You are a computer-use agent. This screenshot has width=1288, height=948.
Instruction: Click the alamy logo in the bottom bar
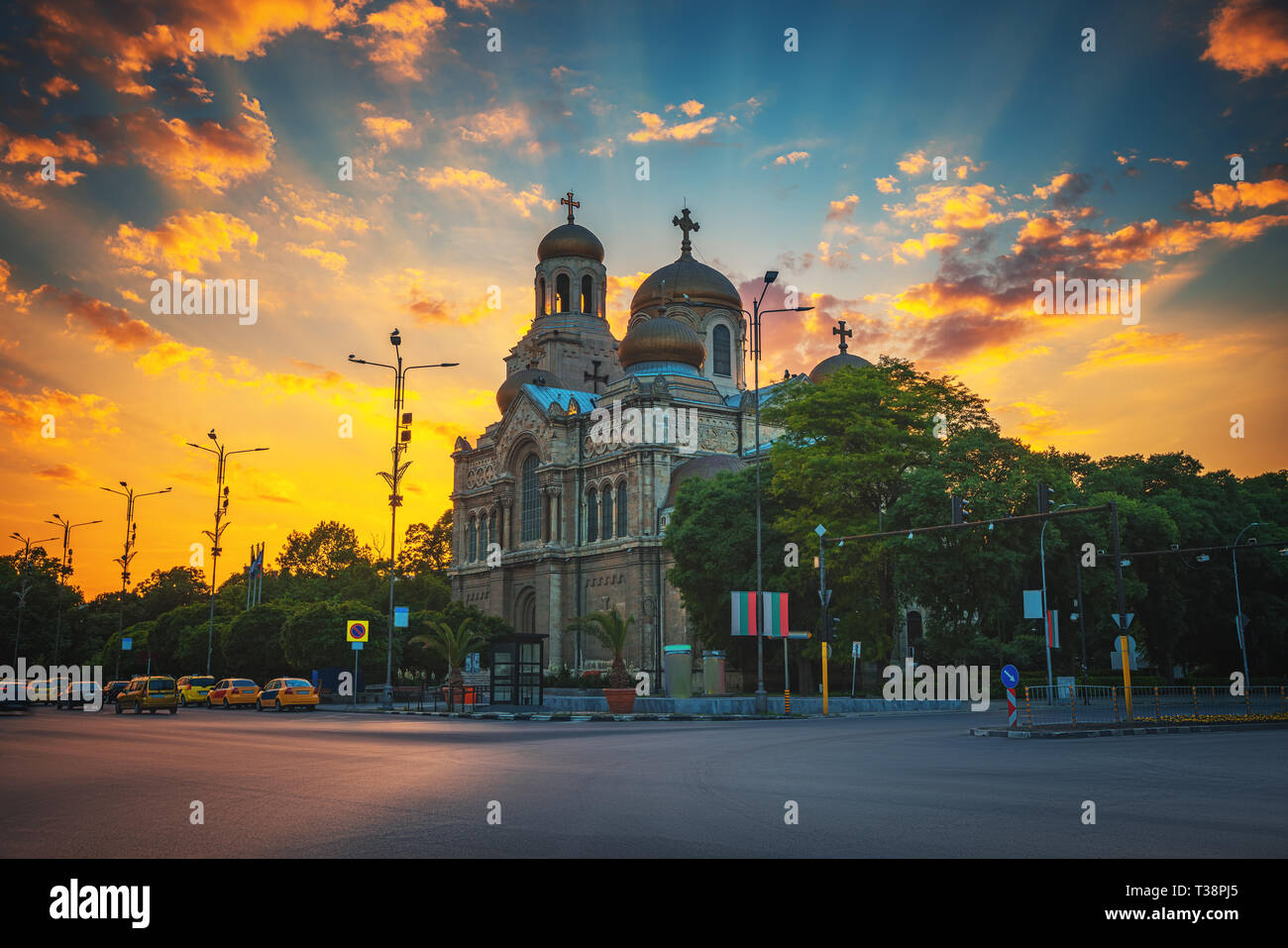pyautogui.click(x=100, y=902)
